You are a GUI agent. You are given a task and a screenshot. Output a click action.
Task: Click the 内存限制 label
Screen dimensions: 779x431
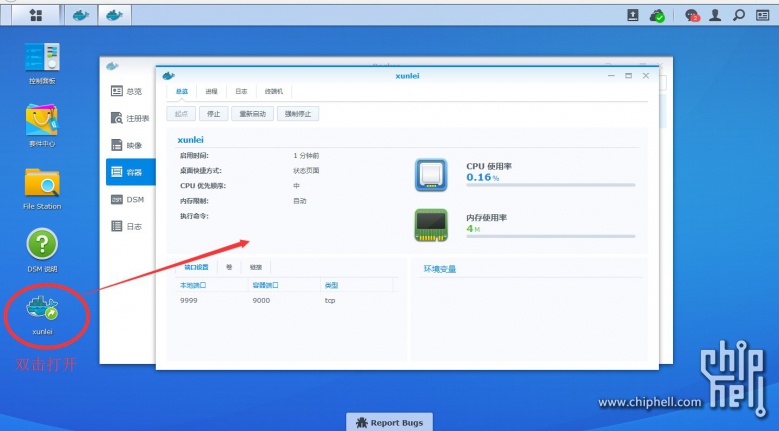tap(194, 201)
